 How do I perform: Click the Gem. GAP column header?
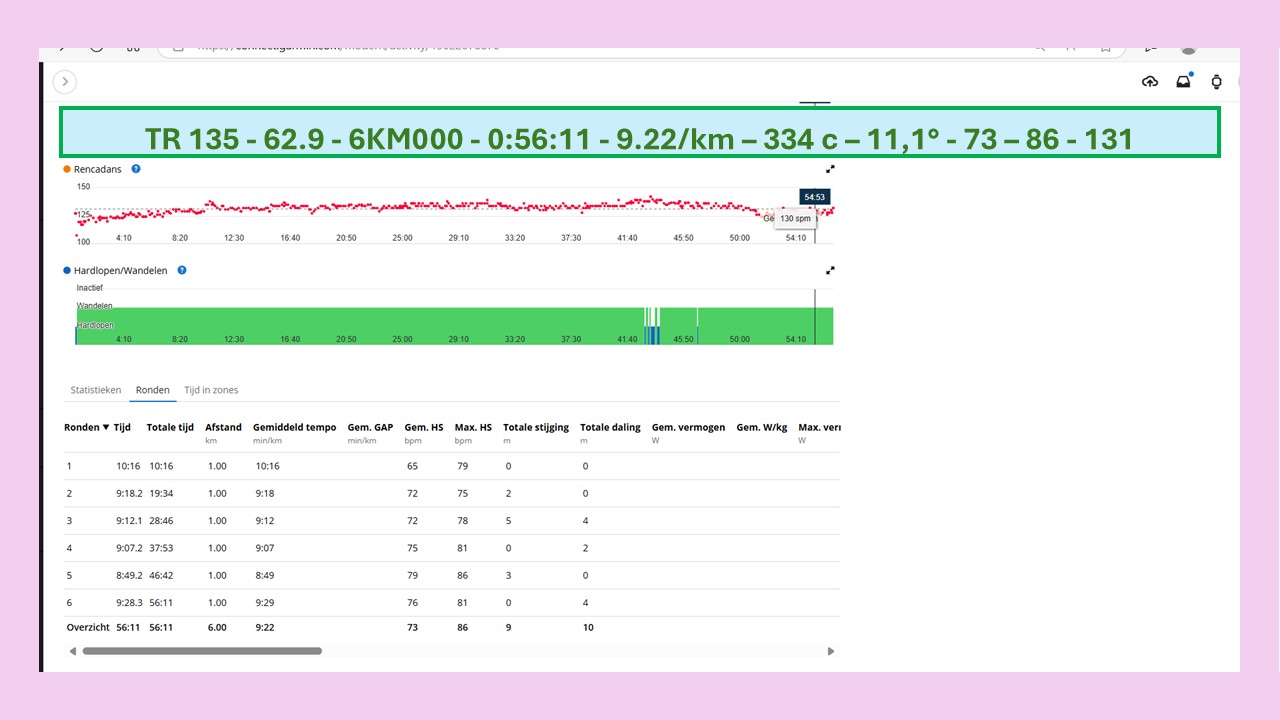pos(370,427)
